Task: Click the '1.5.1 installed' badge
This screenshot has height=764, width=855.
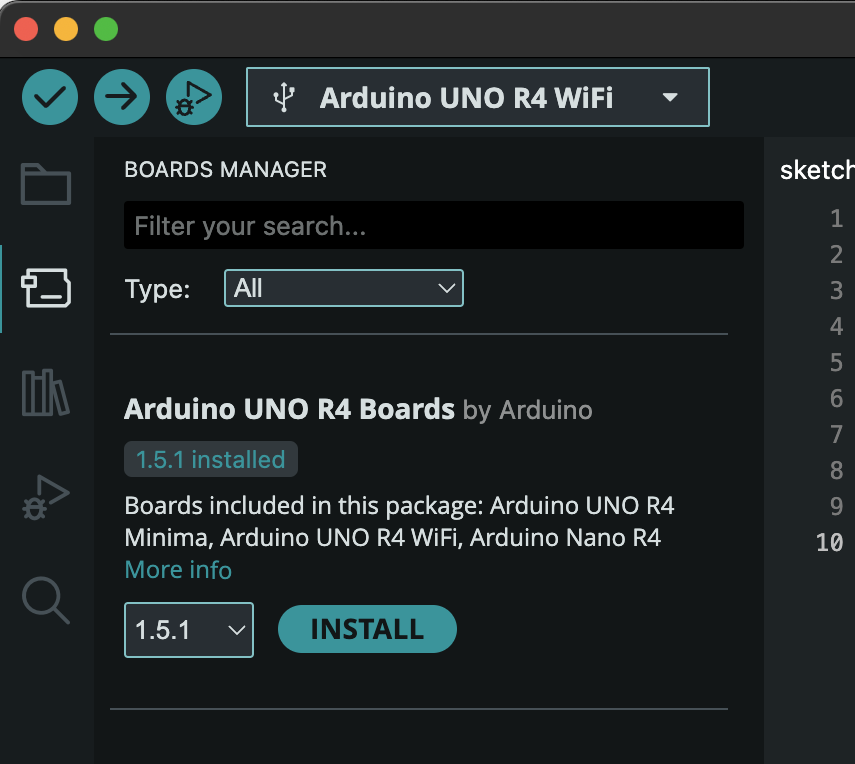Action: click(210, 459)
